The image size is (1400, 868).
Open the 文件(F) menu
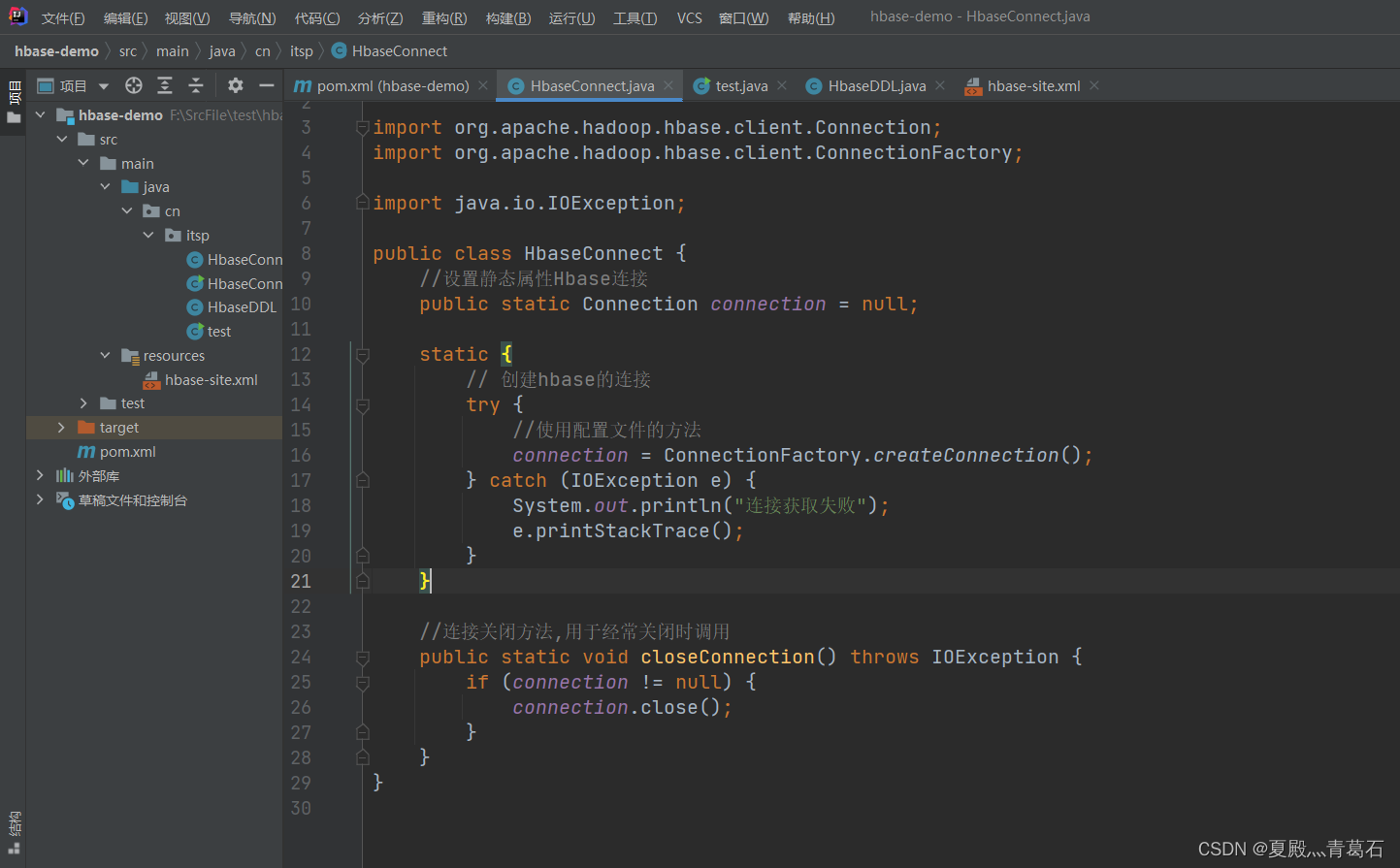click(x=63, y=17)
